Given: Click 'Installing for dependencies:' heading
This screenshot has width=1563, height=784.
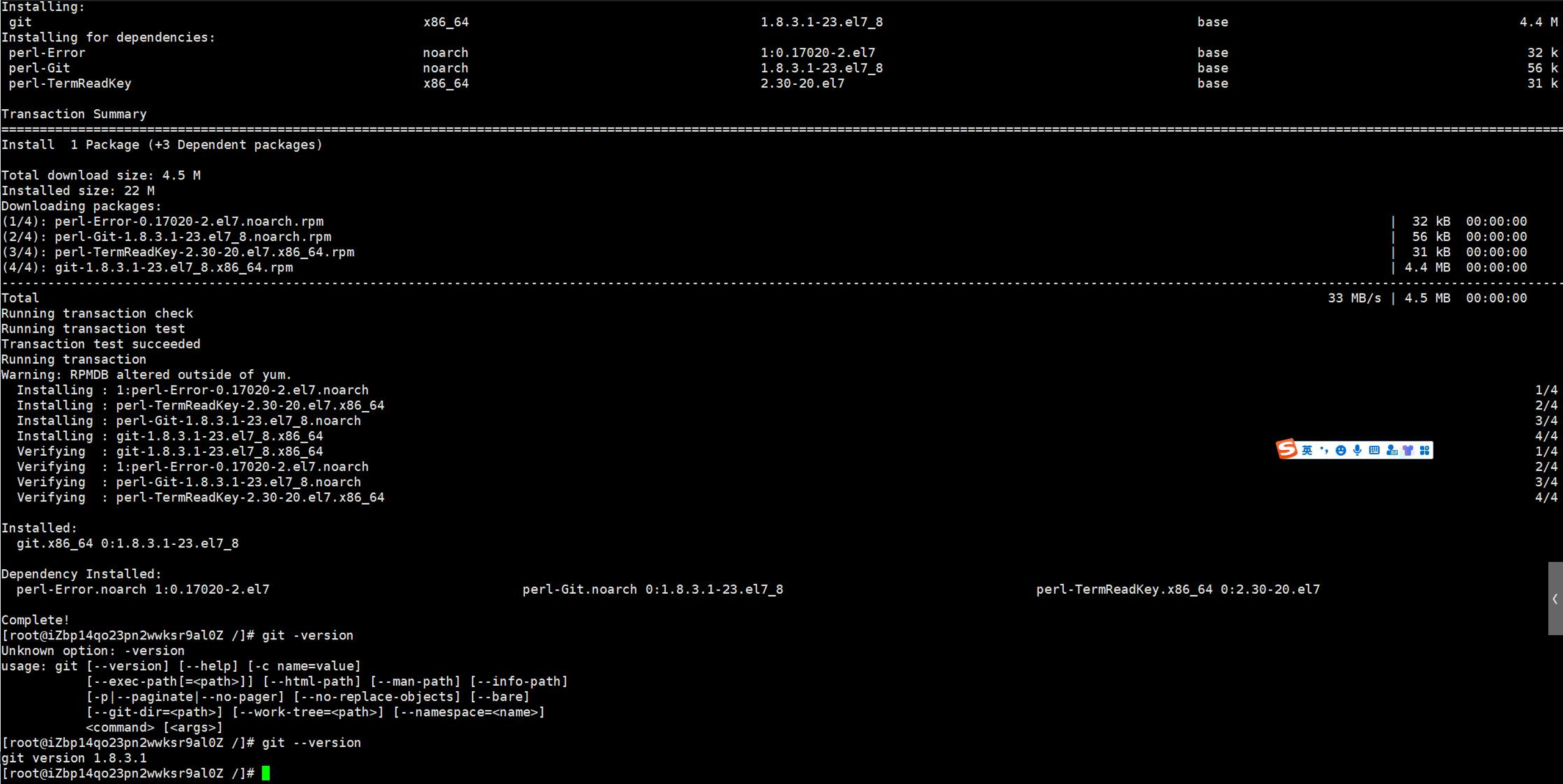Looking at the screenshot, I should tap(108, 37).
